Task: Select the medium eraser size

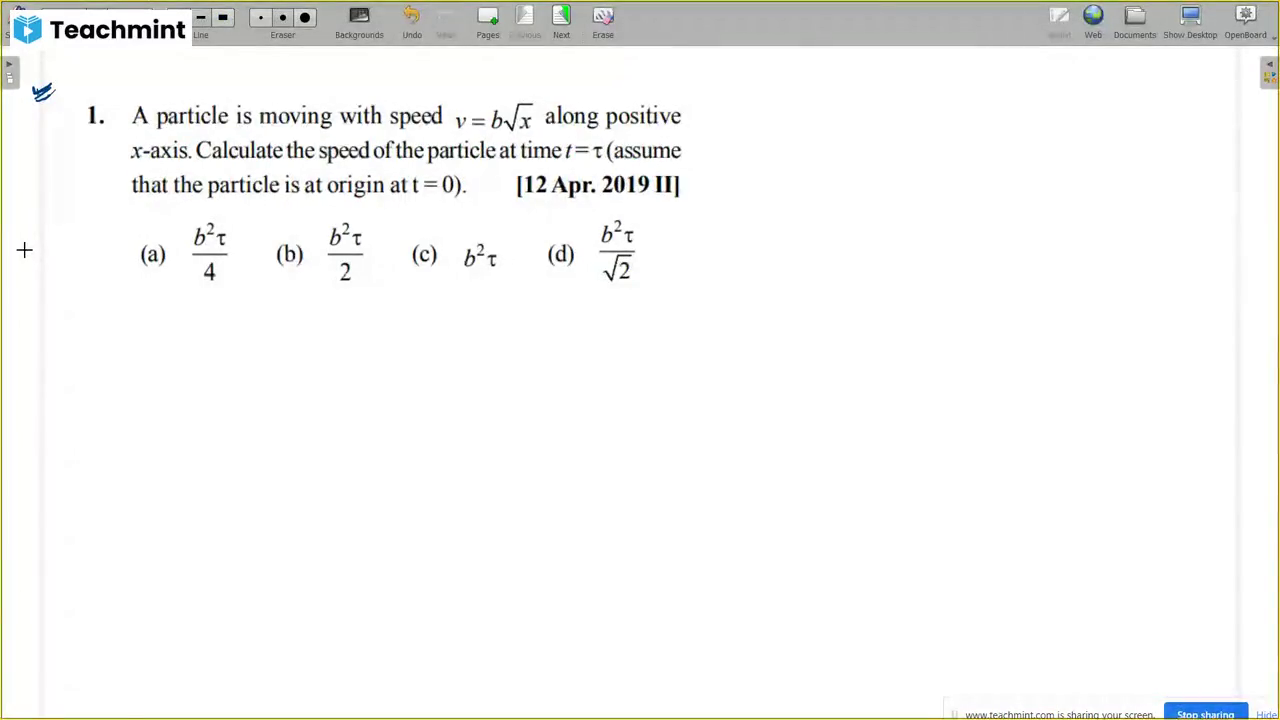Action: point(283,17)
